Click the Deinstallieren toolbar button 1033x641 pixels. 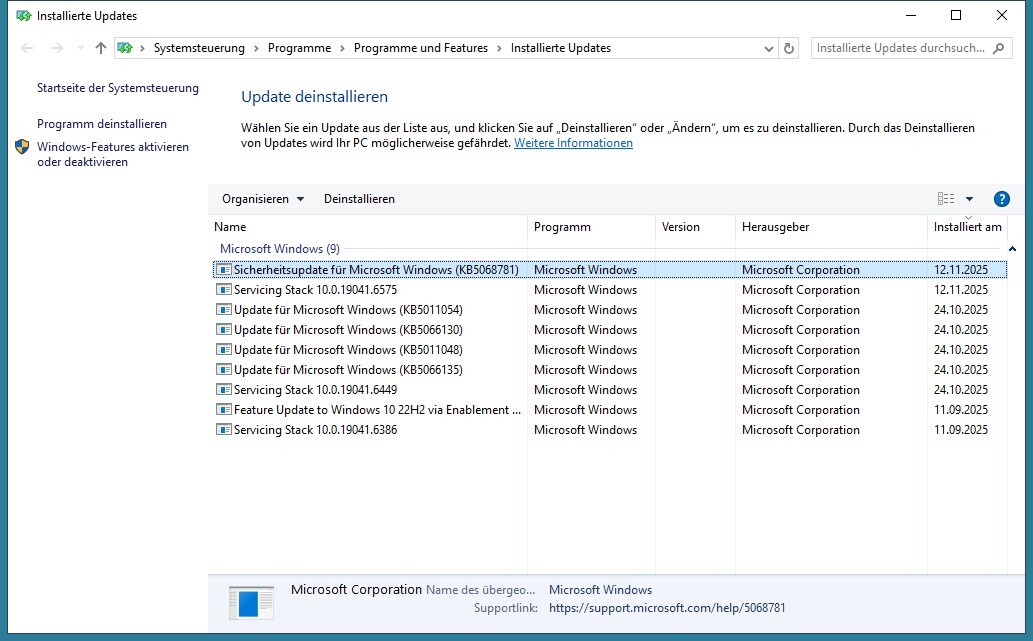pyautogui.click(x=359, y=199)
